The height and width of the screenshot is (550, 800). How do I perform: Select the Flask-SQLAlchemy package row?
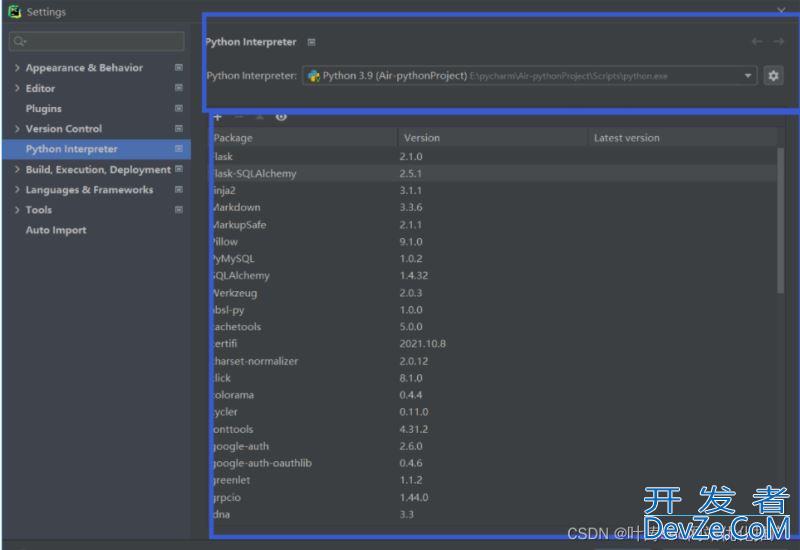494,173
